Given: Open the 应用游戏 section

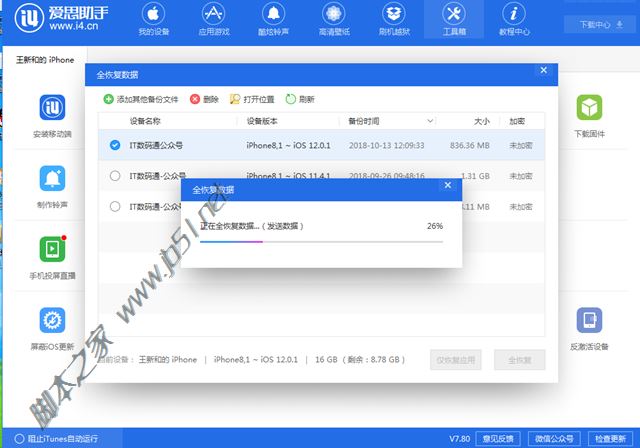Looking at the screenshot, I should [x=214, y=19].
